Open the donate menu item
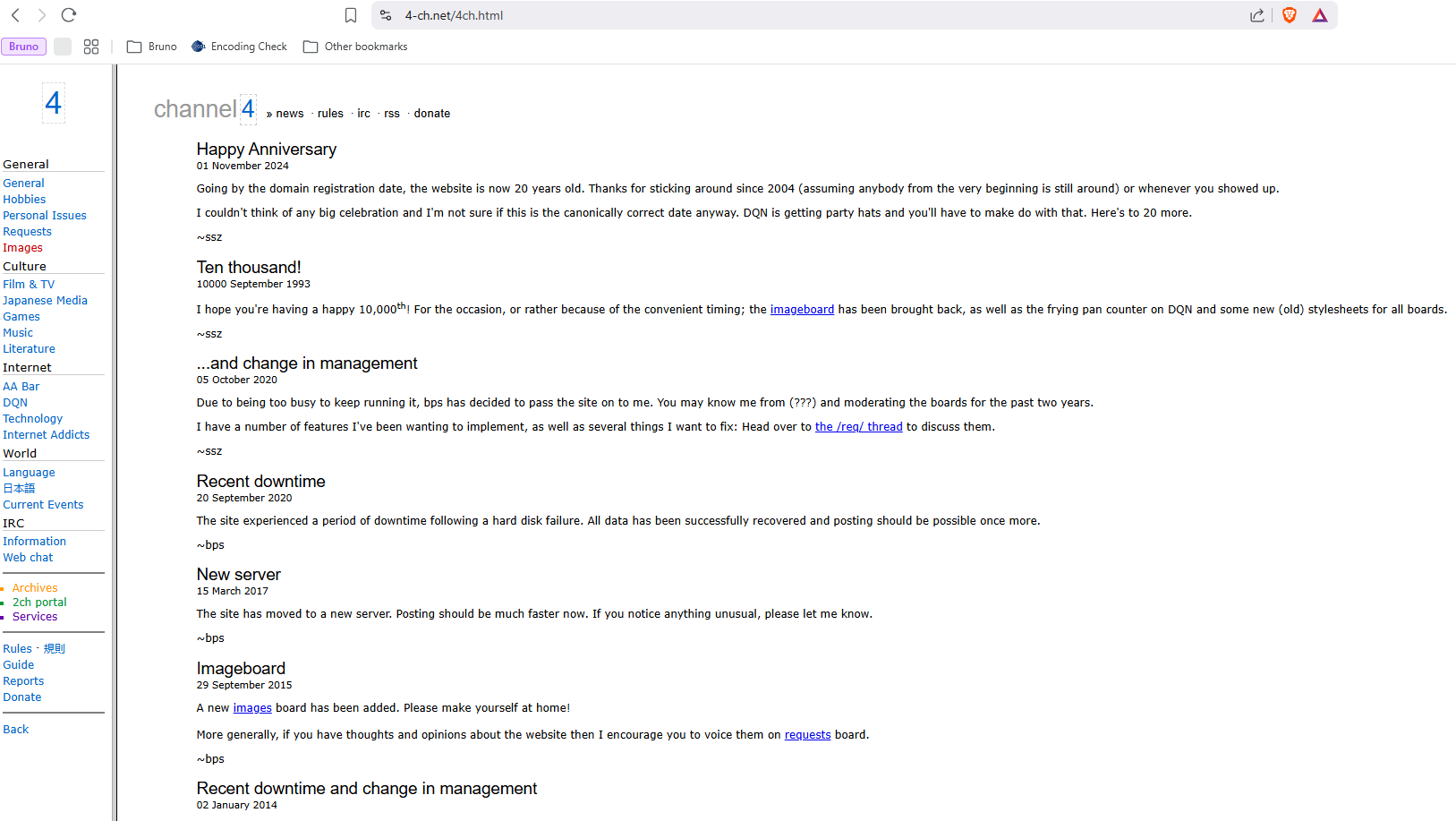Viewport: 1456px width, 821px height. coord(432,114)
